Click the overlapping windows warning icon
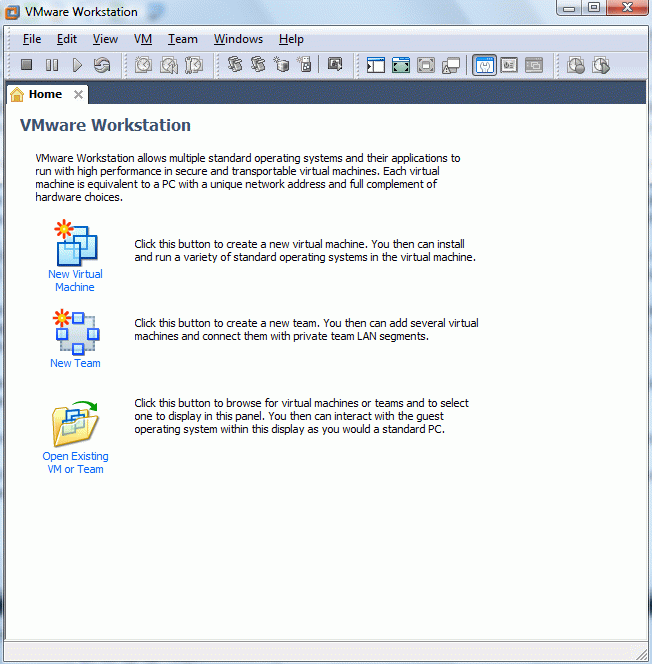The height and width of the screenshot is (664, 652). tap(451, 66)
